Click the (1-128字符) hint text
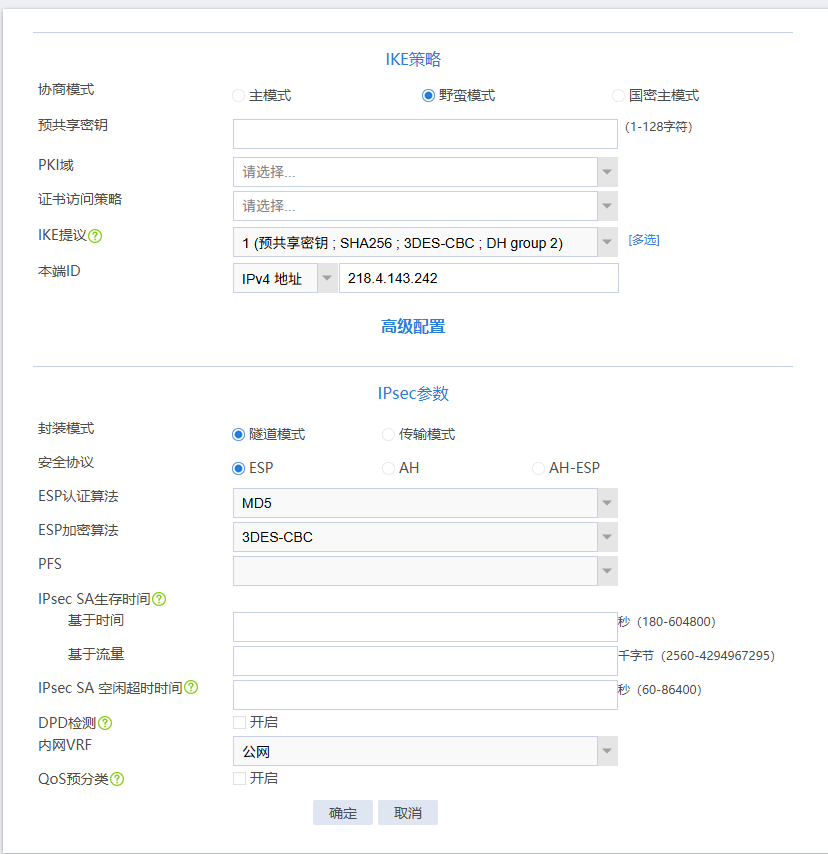The height and width of the screenshot is (854, 828). point(658,127)
